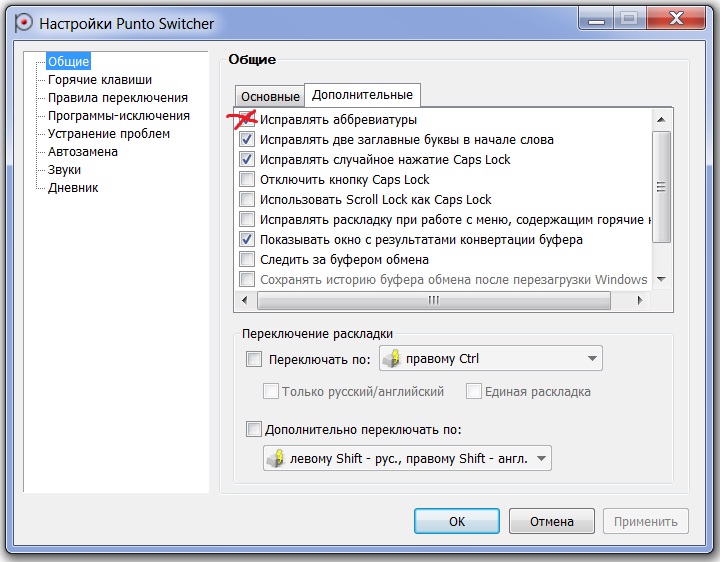Screen dimensions: 720x562
Task: Click the Отмена button
Action: pos(551,521)
